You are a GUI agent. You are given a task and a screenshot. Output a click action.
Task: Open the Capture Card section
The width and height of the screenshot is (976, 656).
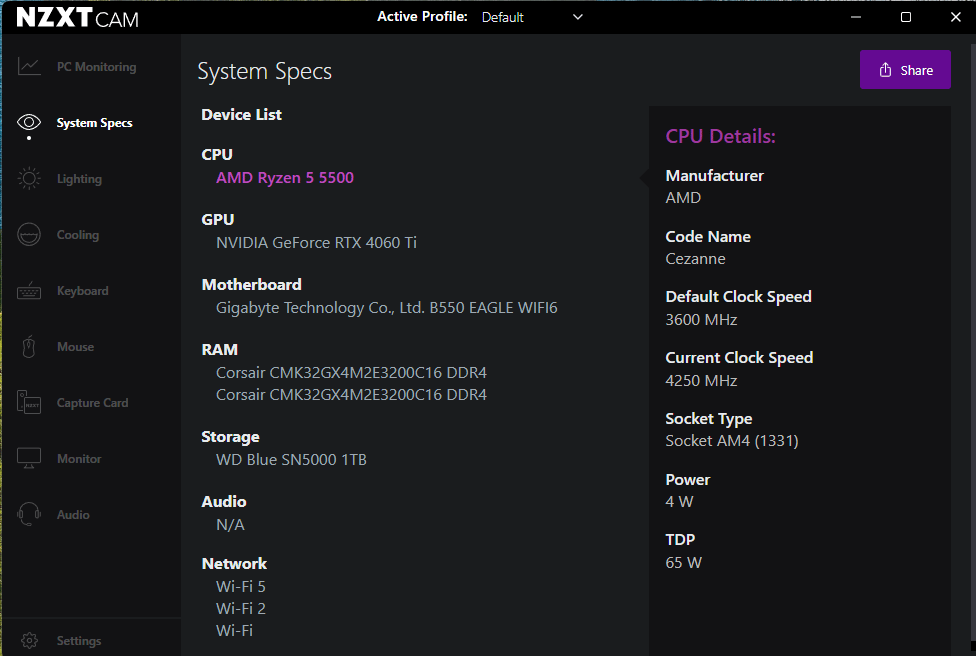92,403
